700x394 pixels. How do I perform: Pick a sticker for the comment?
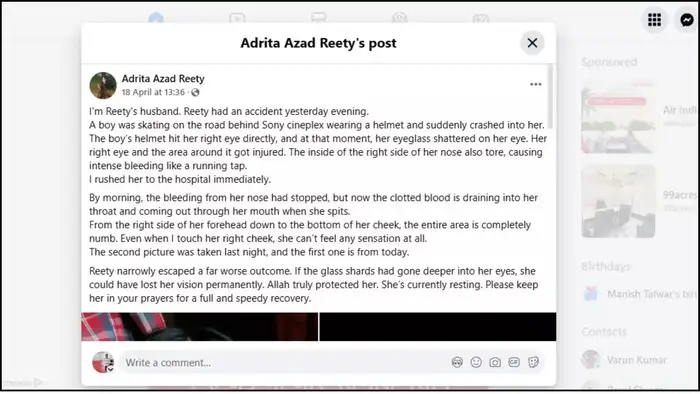[533, 362]
